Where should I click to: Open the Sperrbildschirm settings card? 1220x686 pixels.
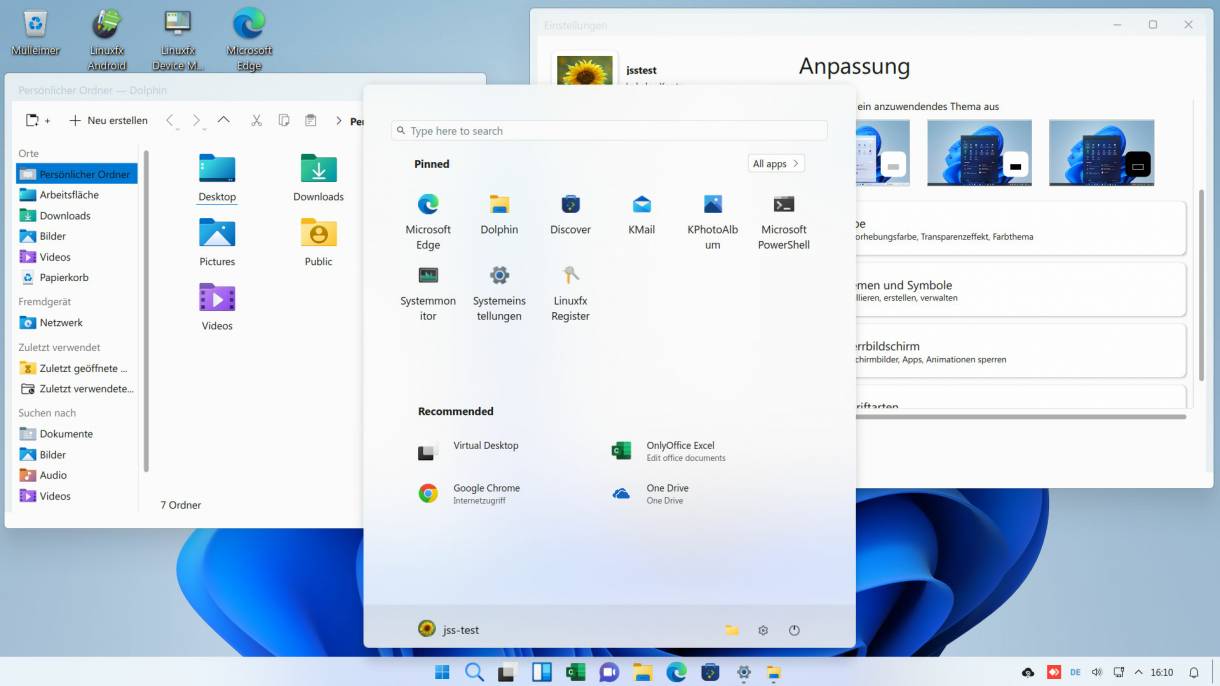click(1020, 351)
